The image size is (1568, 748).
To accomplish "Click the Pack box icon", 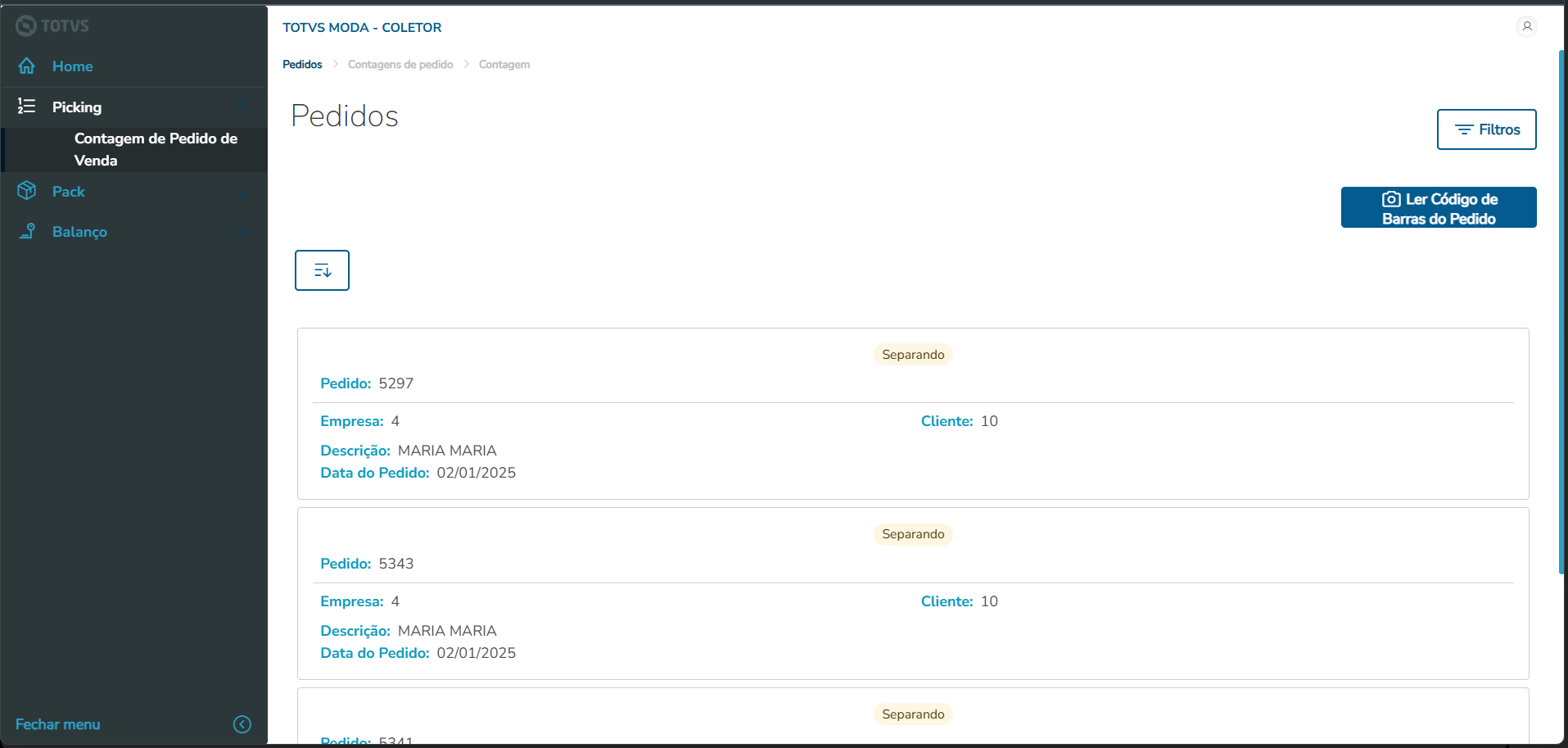I will (27, 191).
